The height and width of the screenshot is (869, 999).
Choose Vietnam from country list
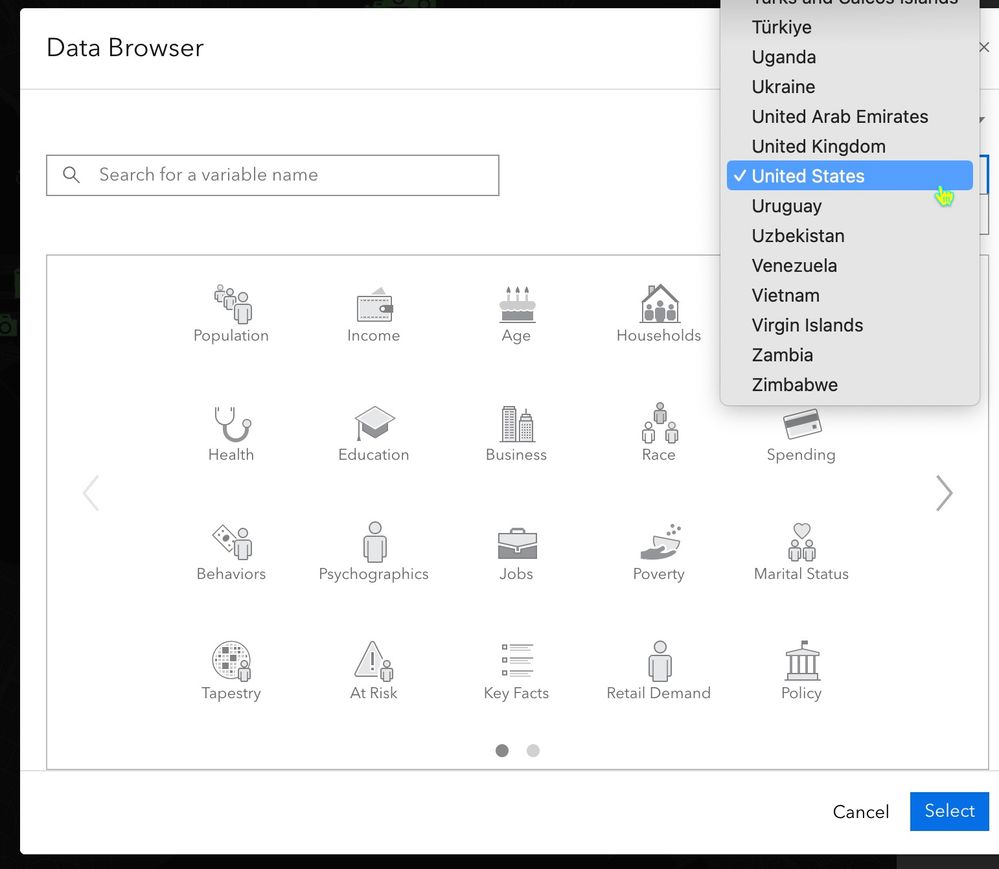(x=849, y=296)
